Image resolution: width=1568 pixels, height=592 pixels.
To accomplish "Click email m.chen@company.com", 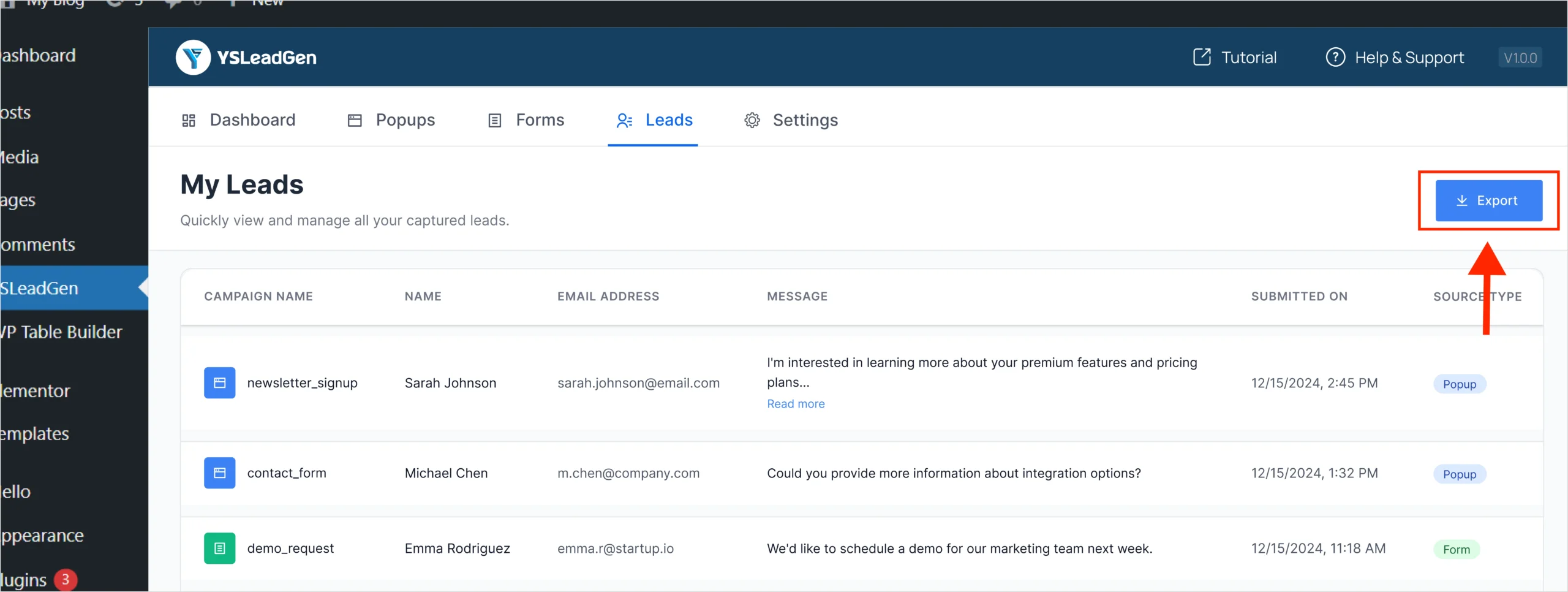I will tap(628, 473).
